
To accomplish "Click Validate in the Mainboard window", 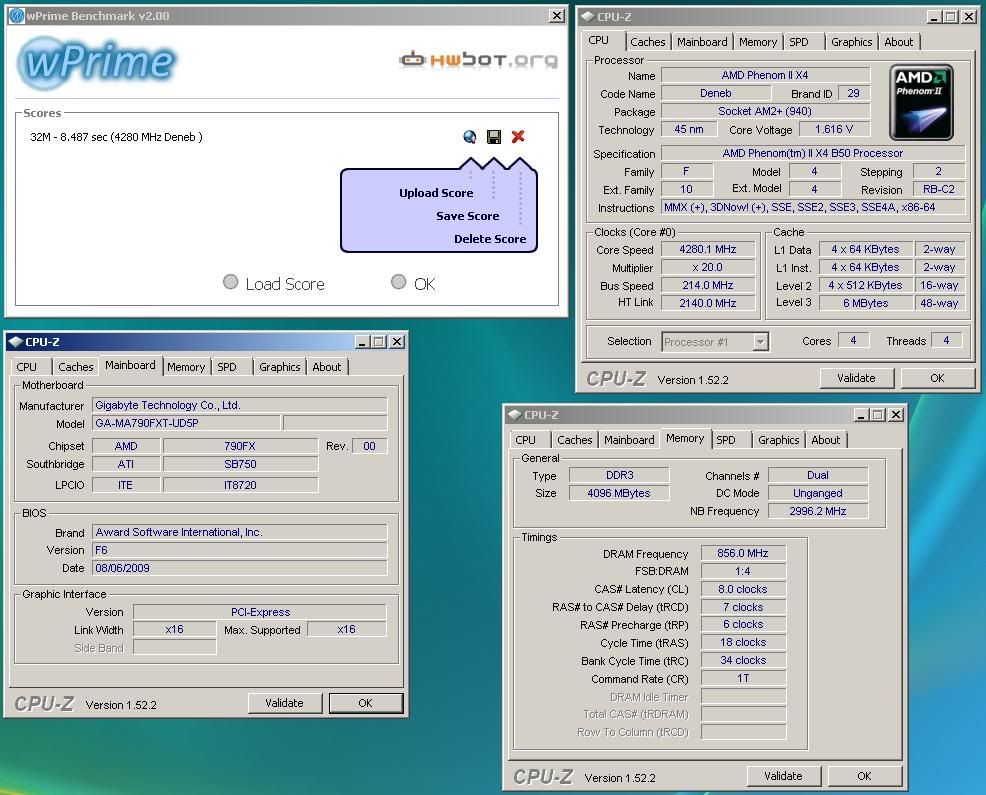I will coord(284,703).
